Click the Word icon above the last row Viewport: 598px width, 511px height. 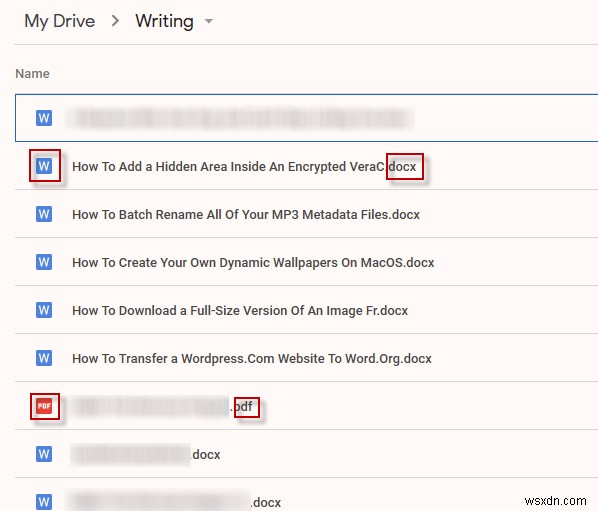tap(44, 454)
